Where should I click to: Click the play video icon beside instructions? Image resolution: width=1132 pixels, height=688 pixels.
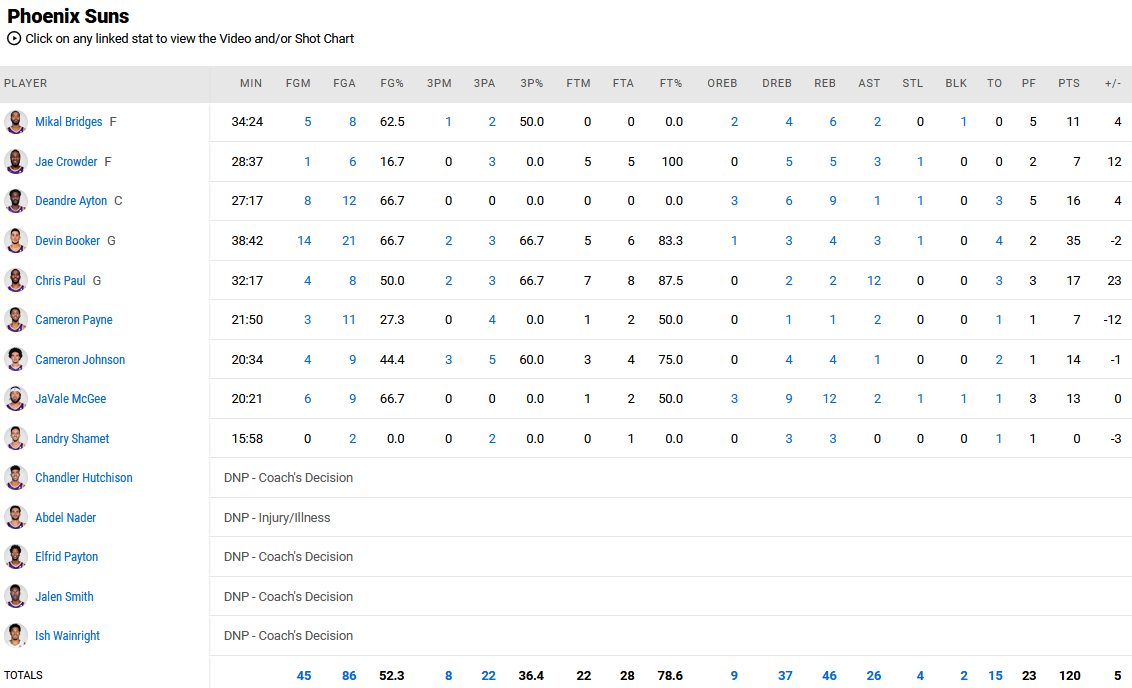coord(14,39)
